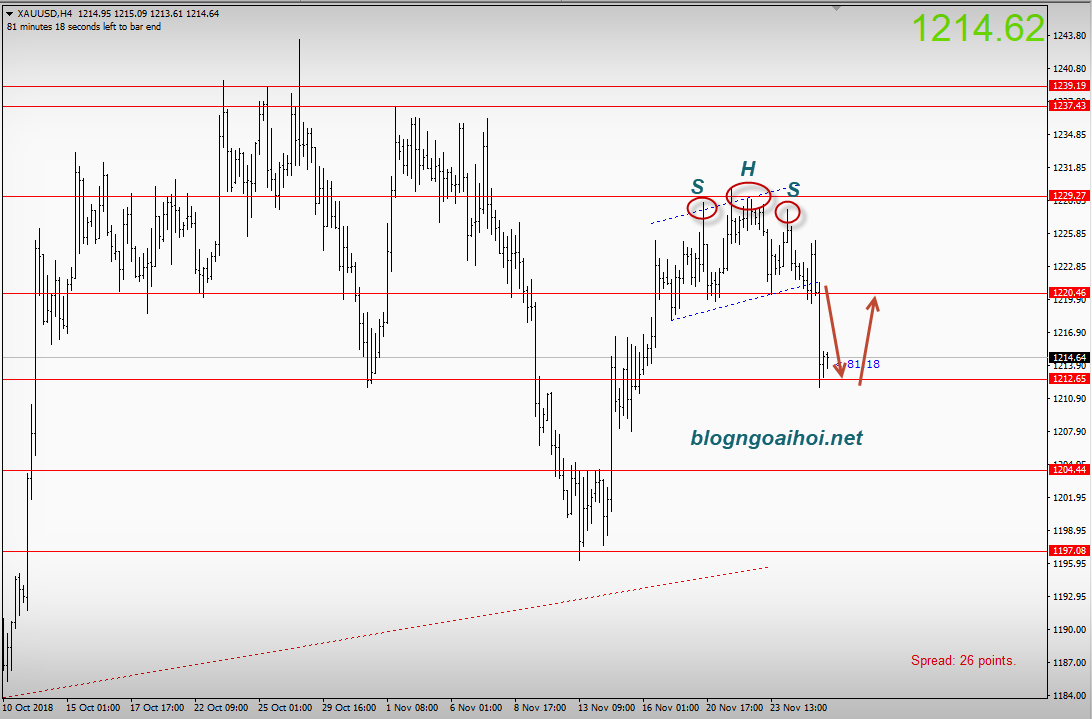Click the 1229.27 resistance level label

tap(1067, 196)
